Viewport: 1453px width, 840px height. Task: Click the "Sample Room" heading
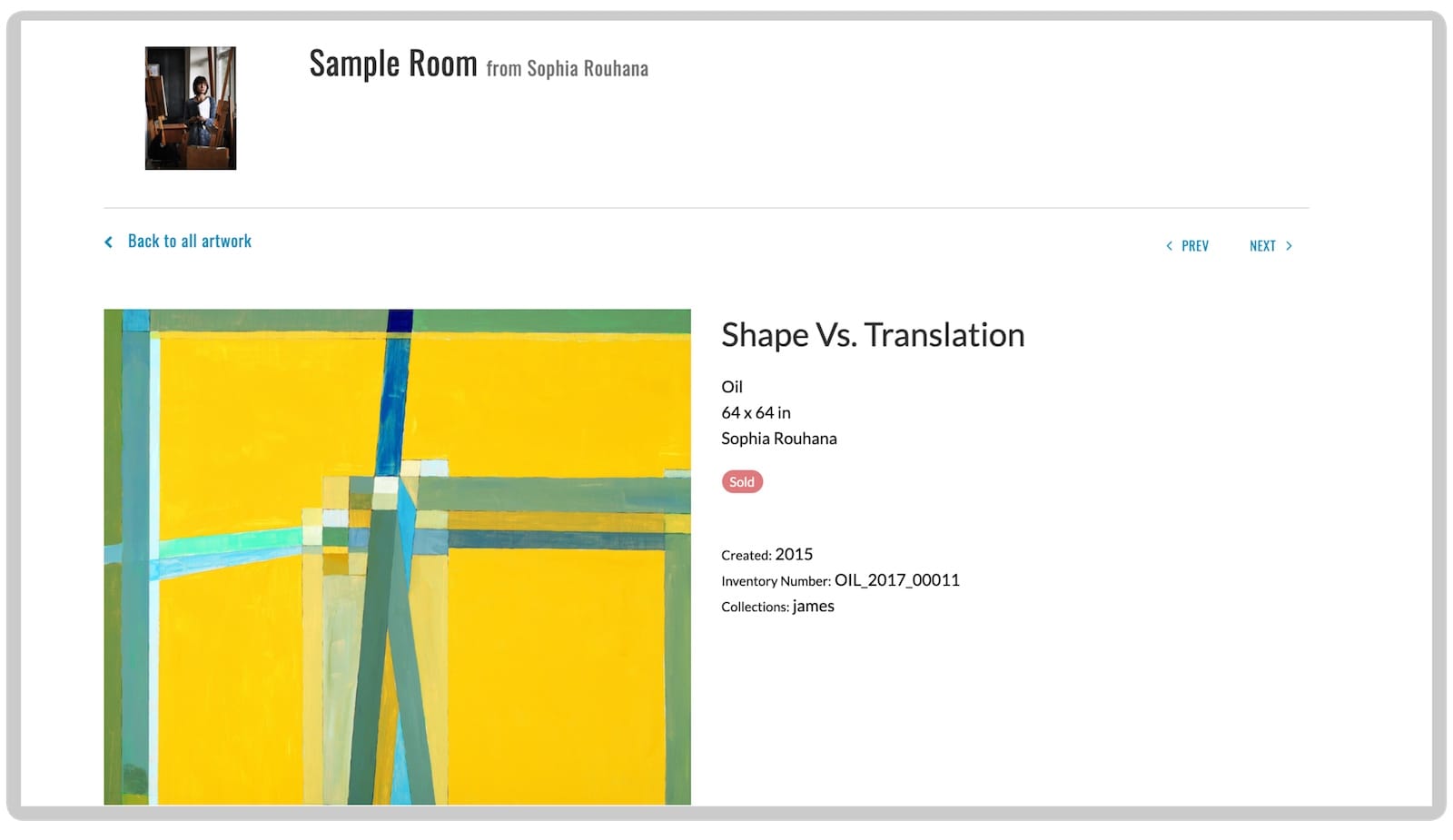[392, 64]
